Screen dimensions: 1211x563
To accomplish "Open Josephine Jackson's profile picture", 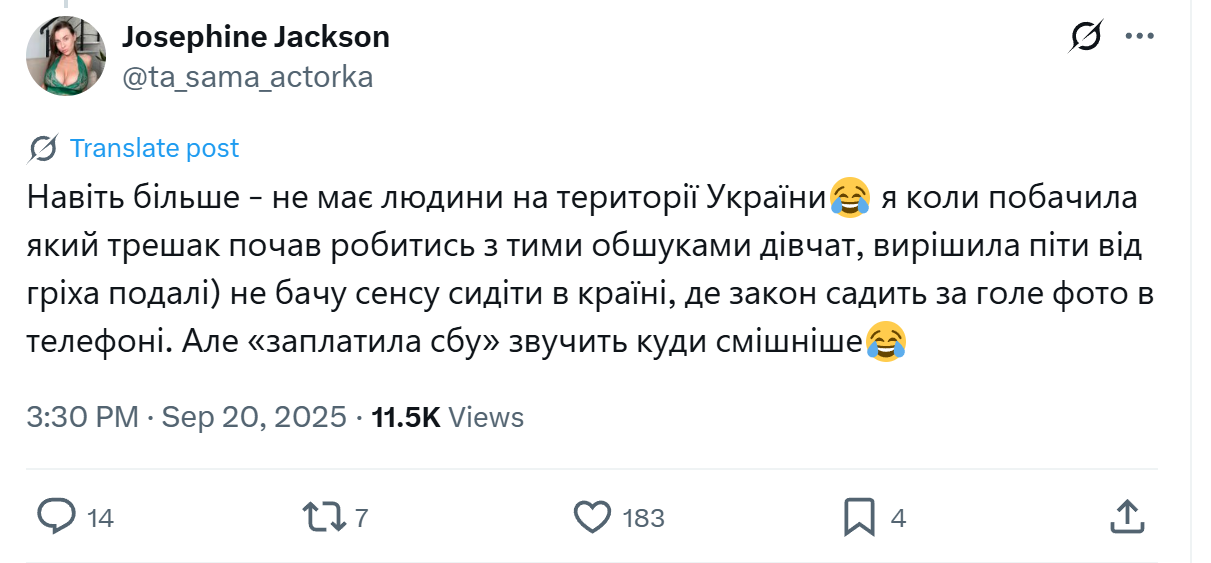I will 66,56.
